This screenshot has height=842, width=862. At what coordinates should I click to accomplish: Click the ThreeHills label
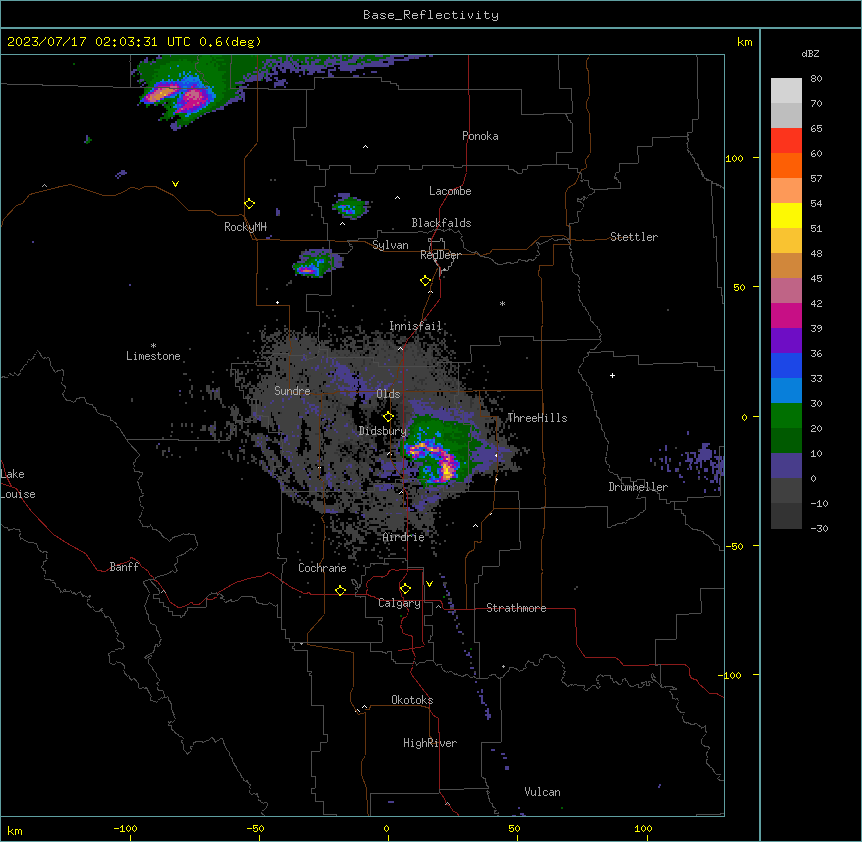point(537,418)
